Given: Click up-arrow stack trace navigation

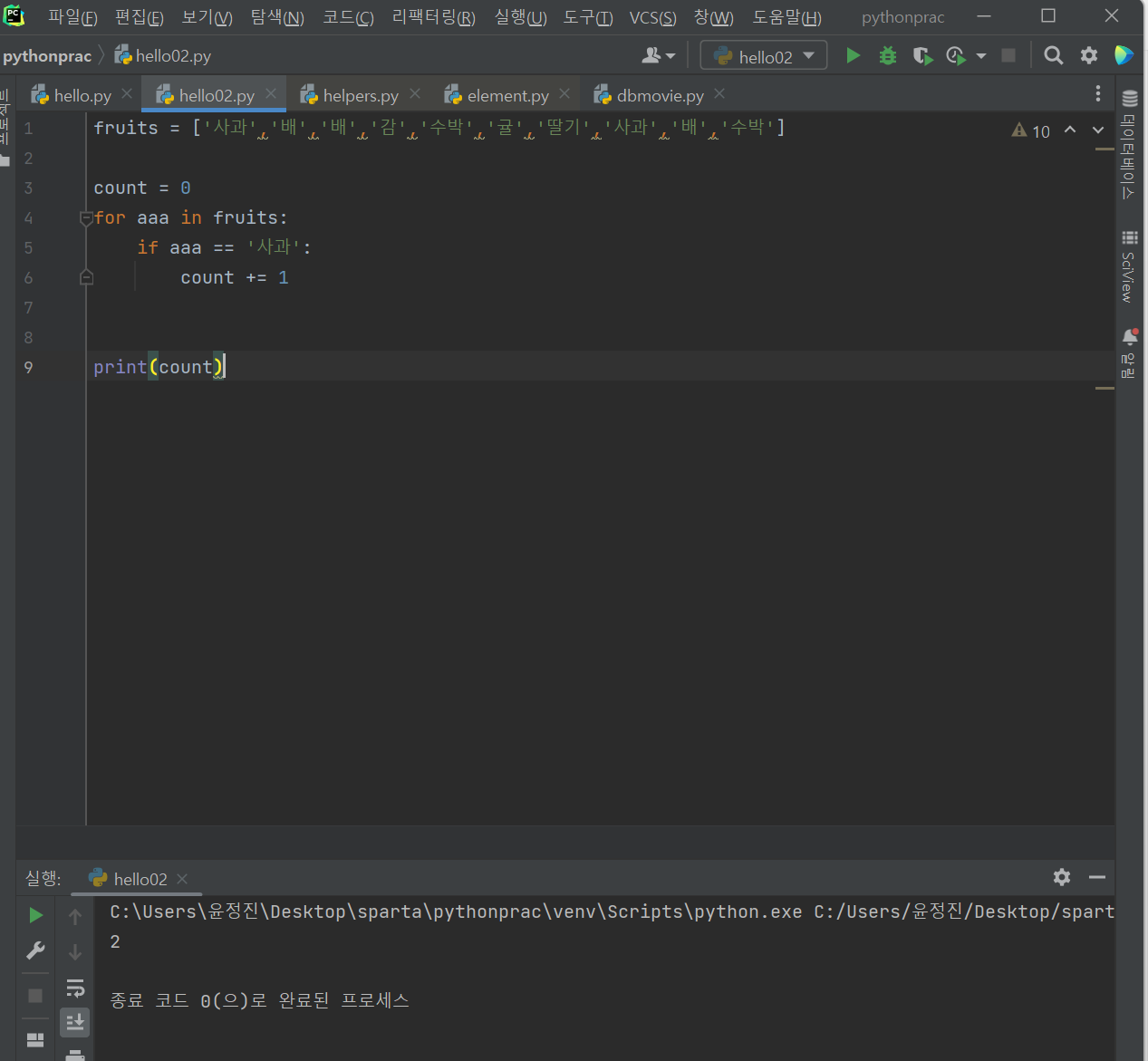Looking at the screenshot, I should 75,916.
